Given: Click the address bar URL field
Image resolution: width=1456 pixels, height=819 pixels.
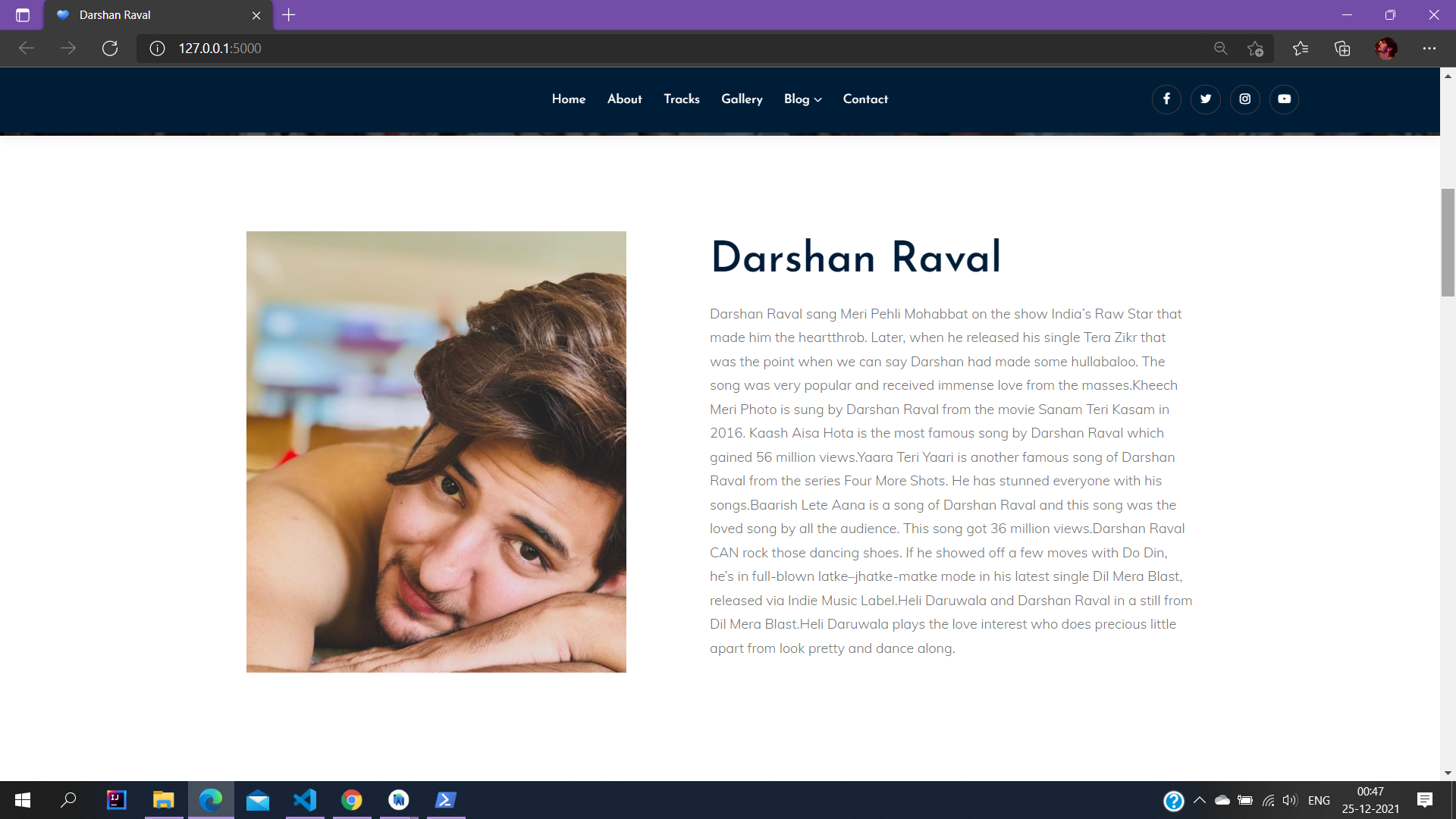Looking at the screenshot, I should tap(607, 49).
